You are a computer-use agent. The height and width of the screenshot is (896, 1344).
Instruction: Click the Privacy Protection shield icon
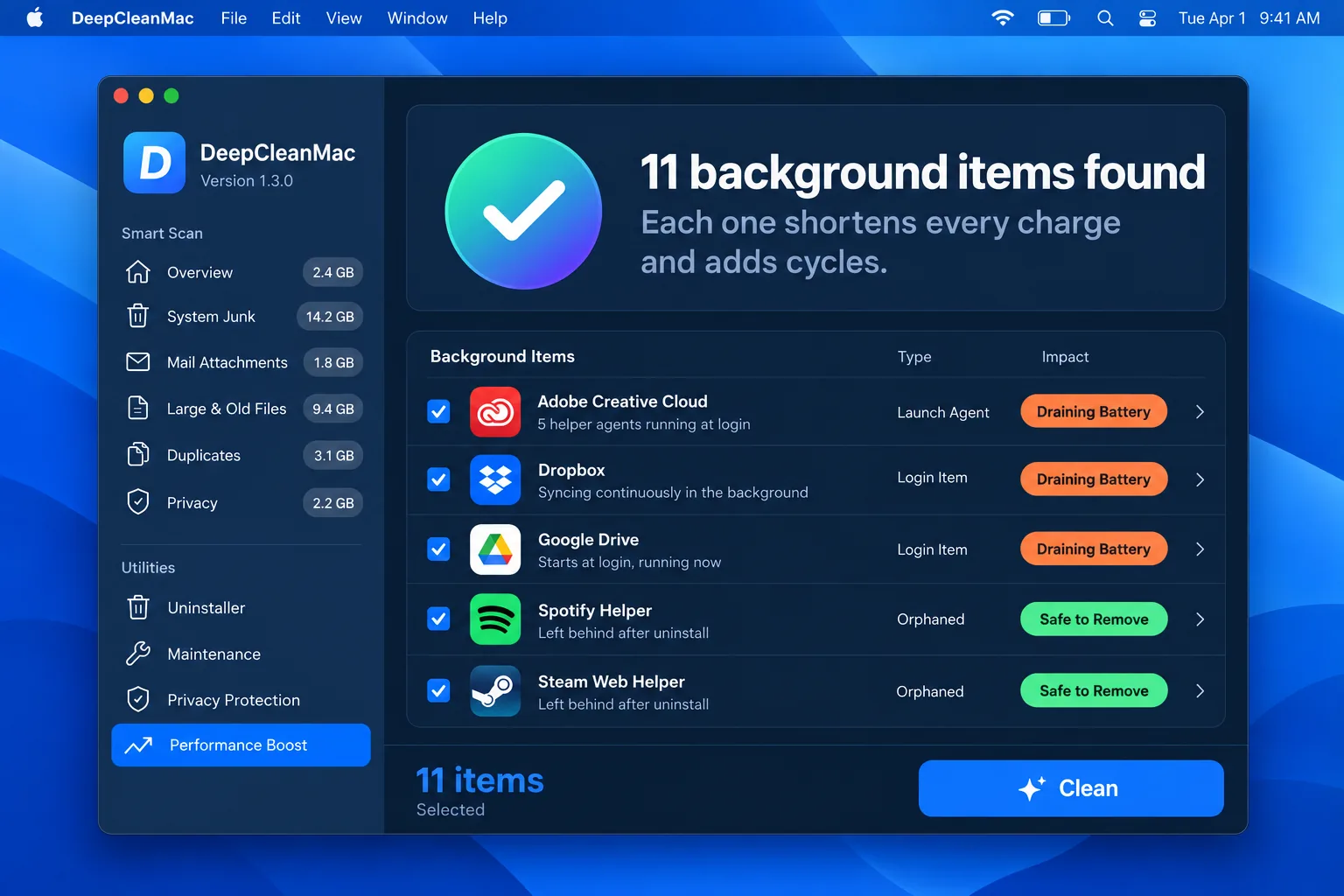[x=138, y=700]
